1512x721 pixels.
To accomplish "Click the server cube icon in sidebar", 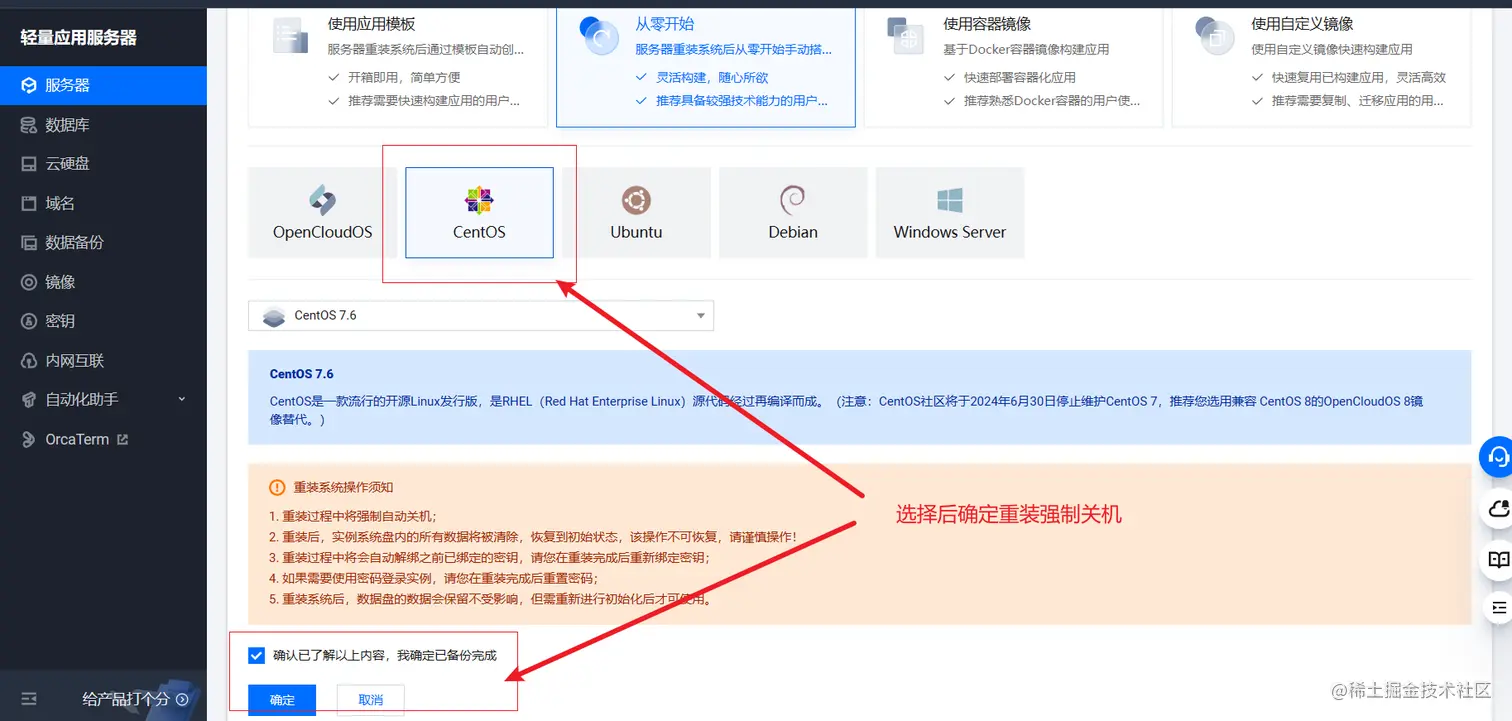I will point(29,85).
